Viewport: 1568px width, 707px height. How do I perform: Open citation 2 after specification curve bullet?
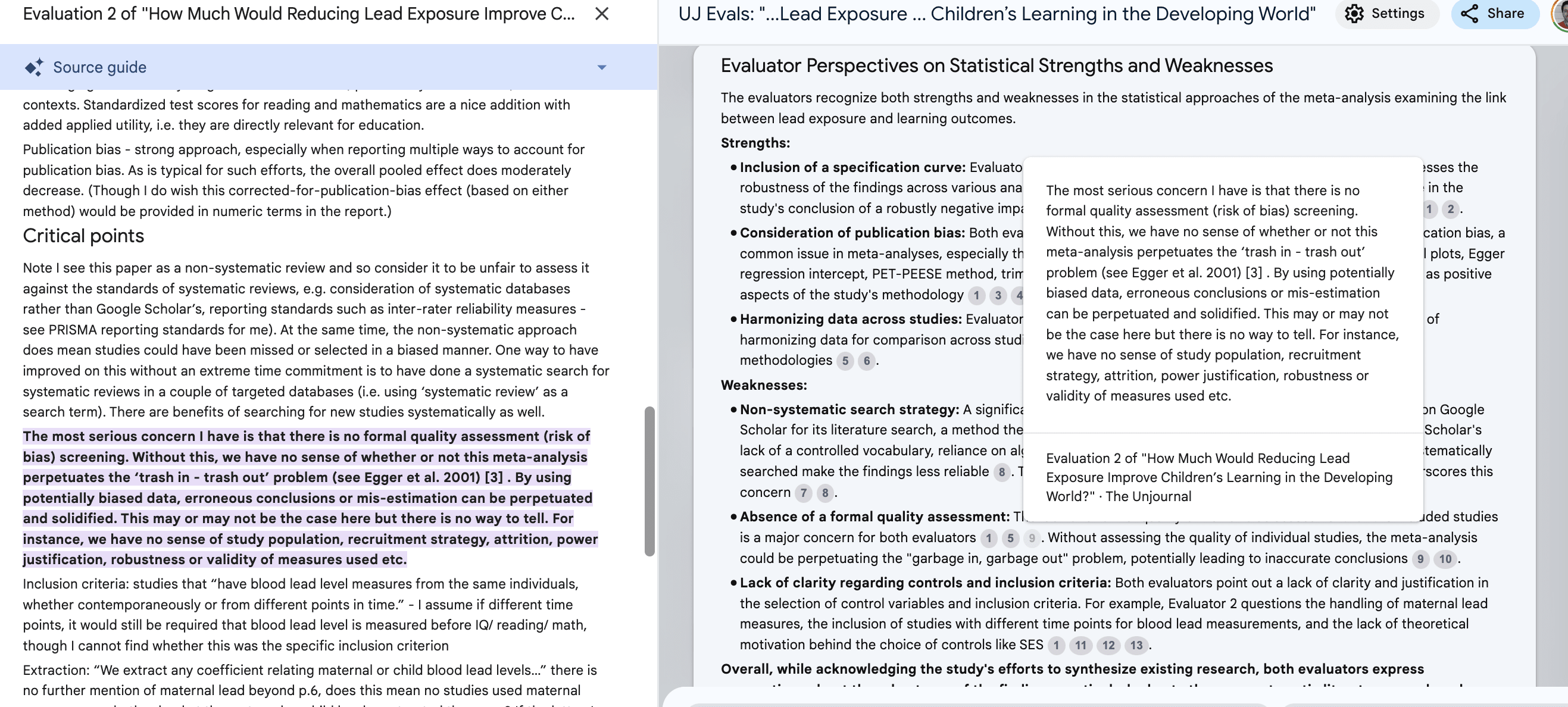tap(1451, 209)
